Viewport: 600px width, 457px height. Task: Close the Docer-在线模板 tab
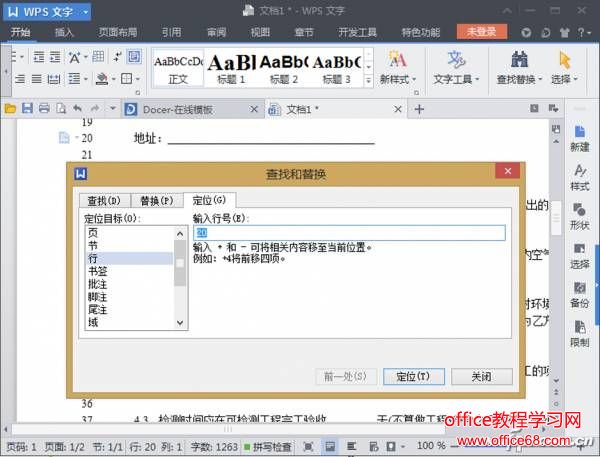(x=254, y=109)
